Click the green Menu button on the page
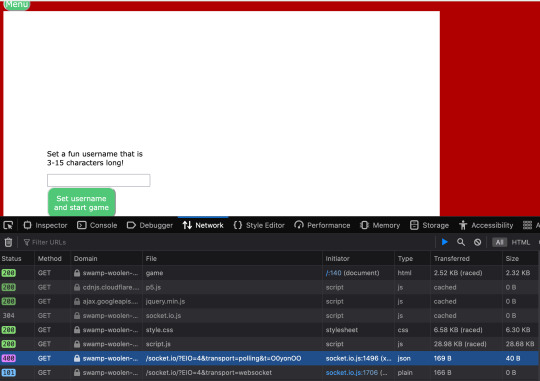Screen dimensions: 540x381 click(17, 5)
